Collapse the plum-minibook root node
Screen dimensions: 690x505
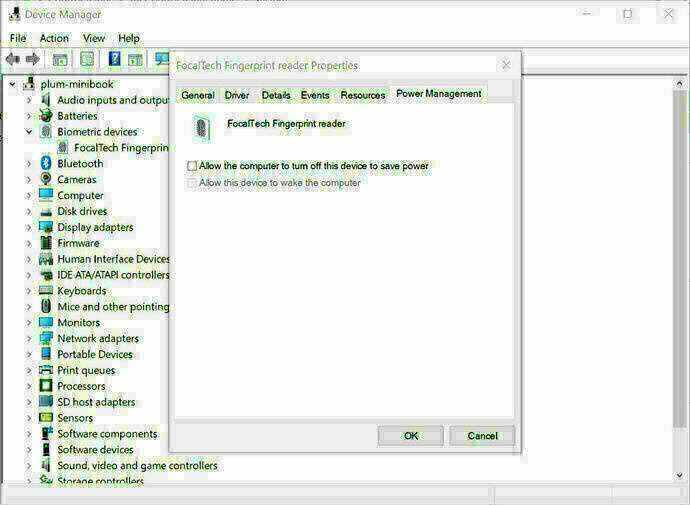coord(12,84)
